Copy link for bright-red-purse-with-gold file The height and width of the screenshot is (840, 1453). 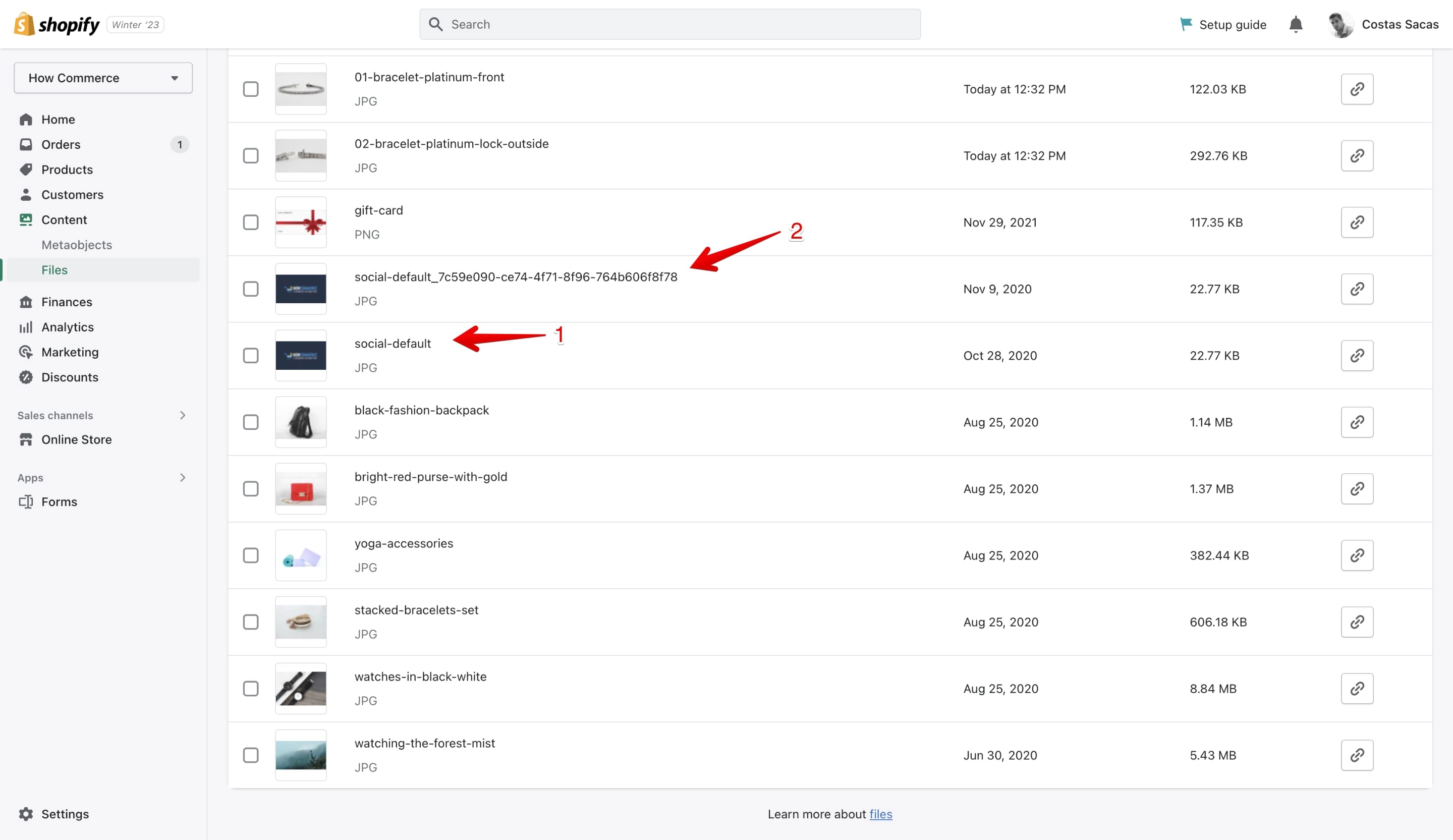(1357, 488)
